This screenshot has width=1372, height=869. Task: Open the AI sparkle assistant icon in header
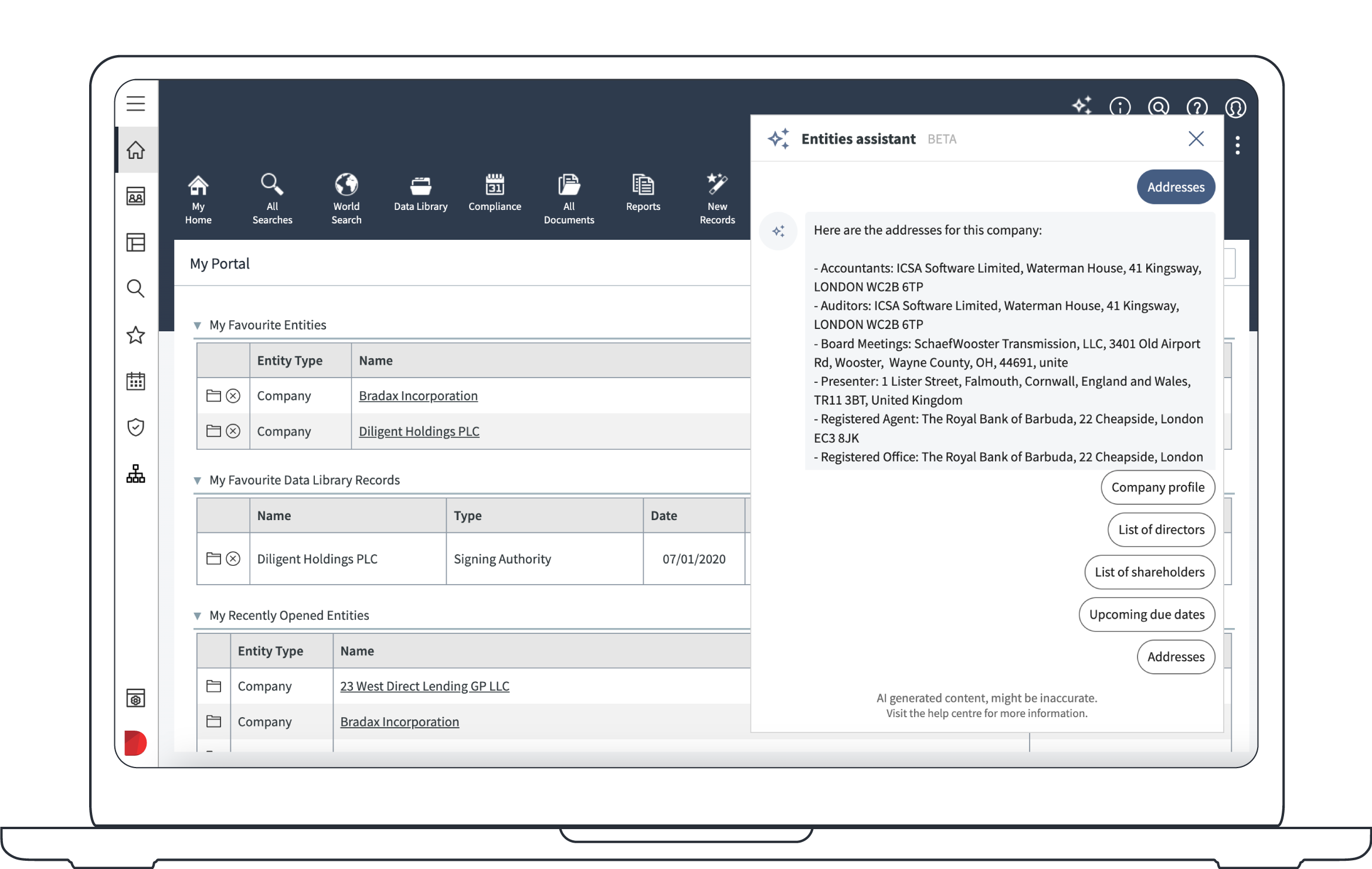click(1082, 106)
